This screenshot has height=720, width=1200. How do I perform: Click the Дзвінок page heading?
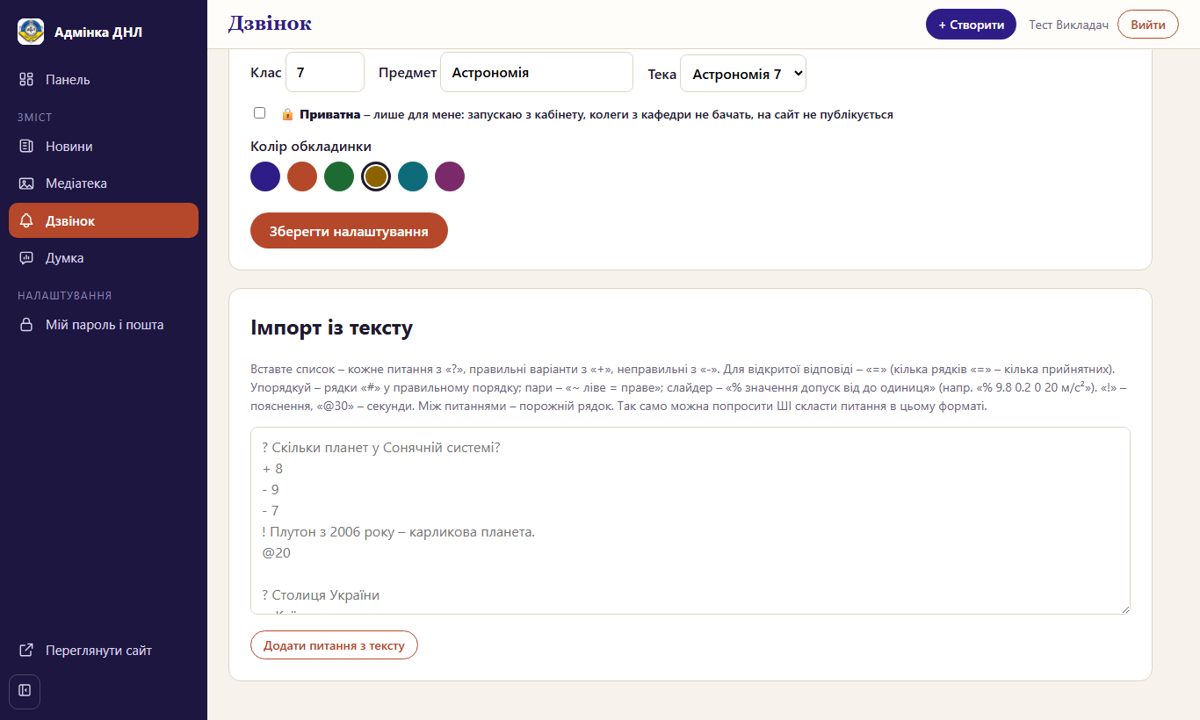tap(270, 23)
